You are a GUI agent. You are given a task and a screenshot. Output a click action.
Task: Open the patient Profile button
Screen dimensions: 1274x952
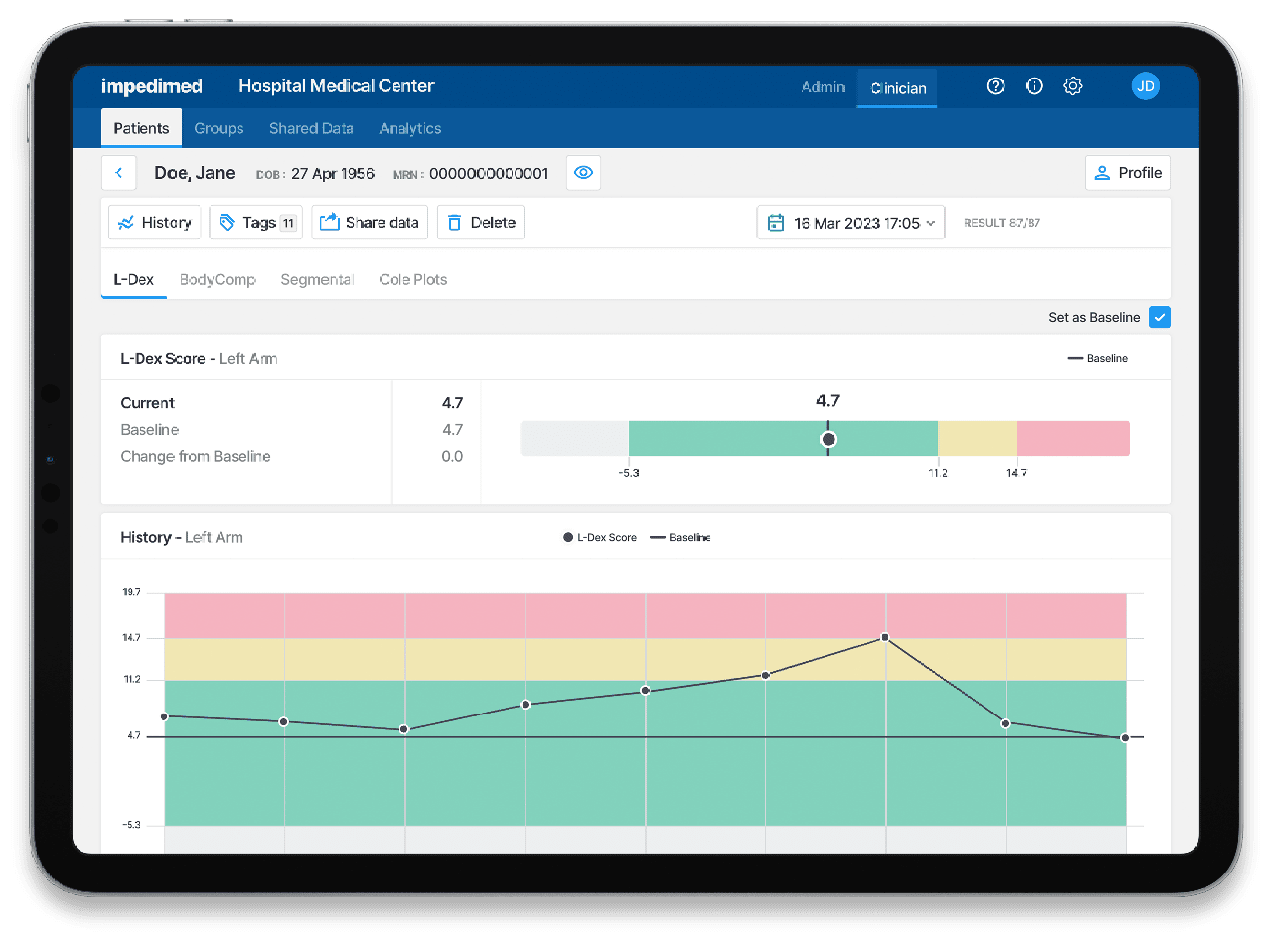pos(1128,173)
